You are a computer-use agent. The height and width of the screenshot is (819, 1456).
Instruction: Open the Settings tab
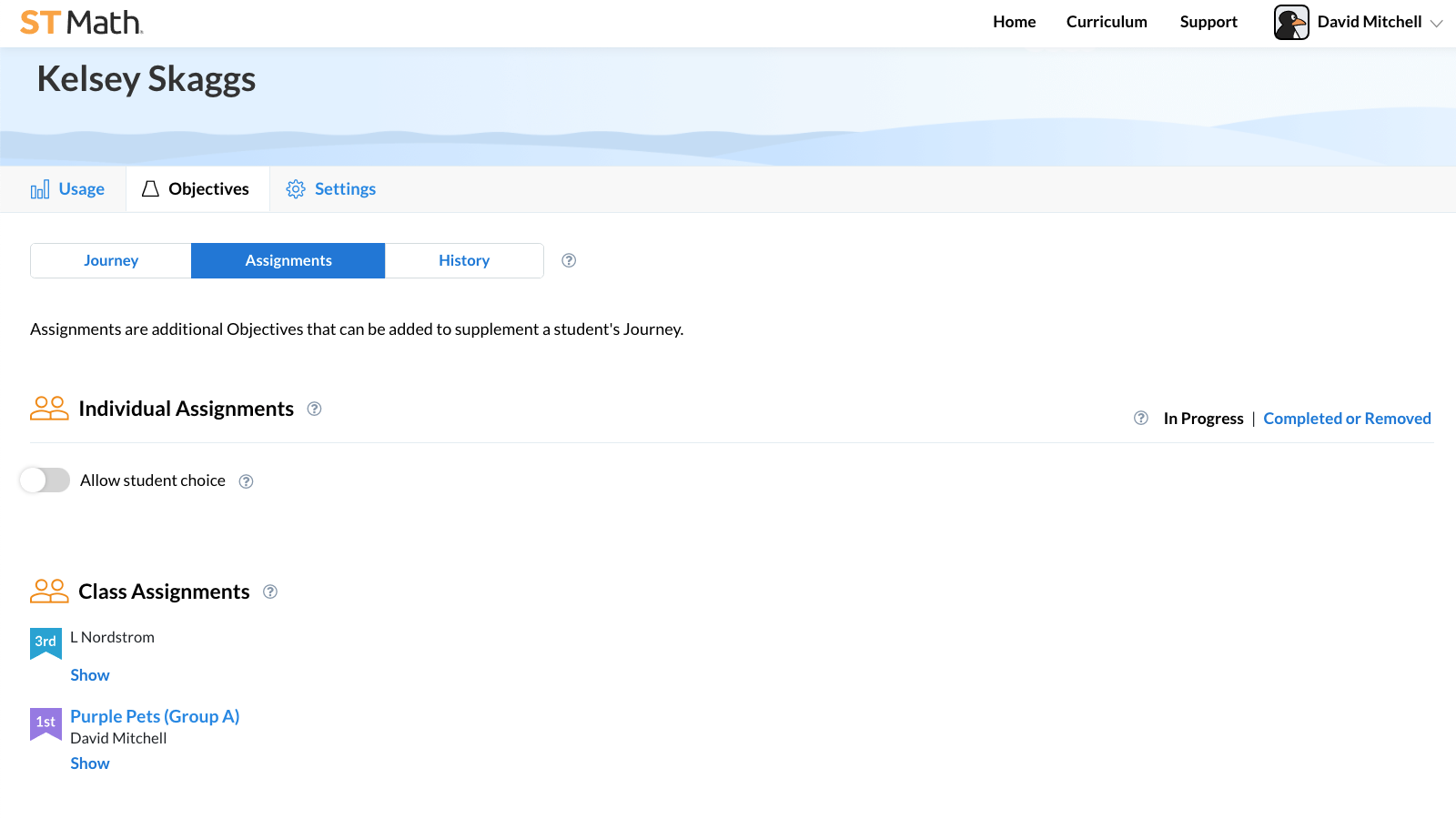pos(331,189)
